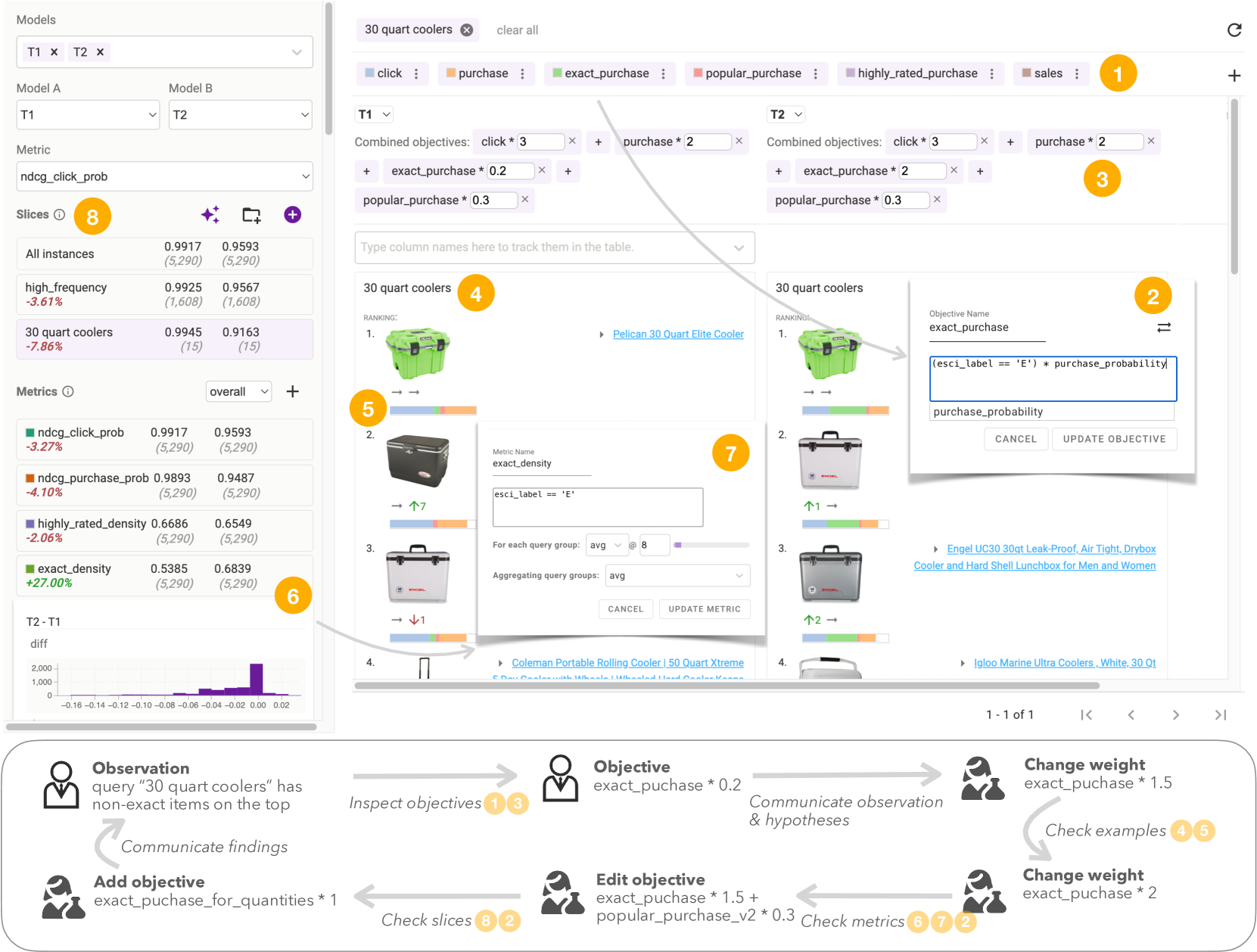
Task: Edit the T2 purchase weight field
Action: [x=1119, y=142]
